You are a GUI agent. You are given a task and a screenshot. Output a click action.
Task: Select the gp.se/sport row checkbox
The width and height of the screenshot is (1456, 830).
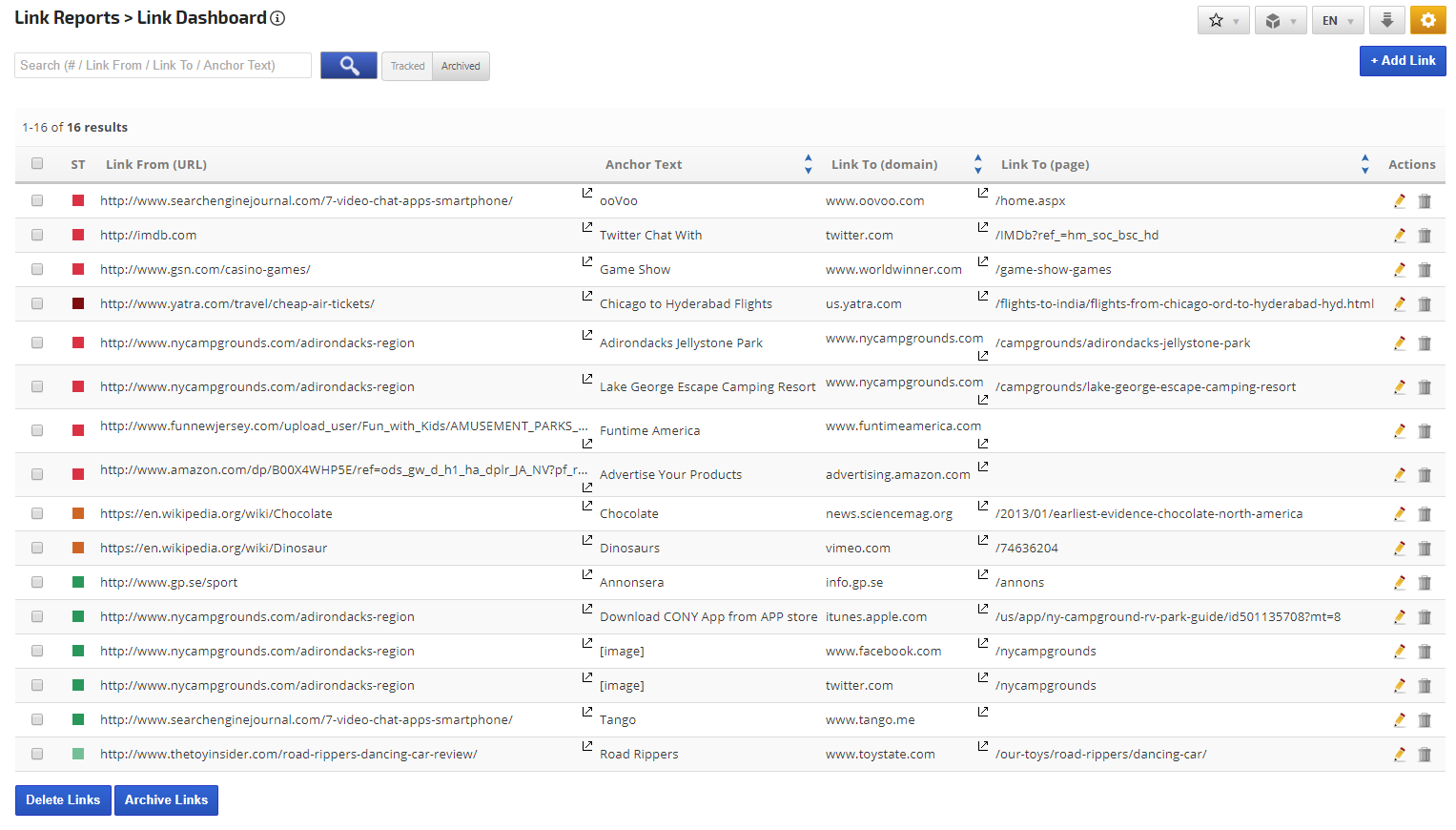tap(37, 583)
